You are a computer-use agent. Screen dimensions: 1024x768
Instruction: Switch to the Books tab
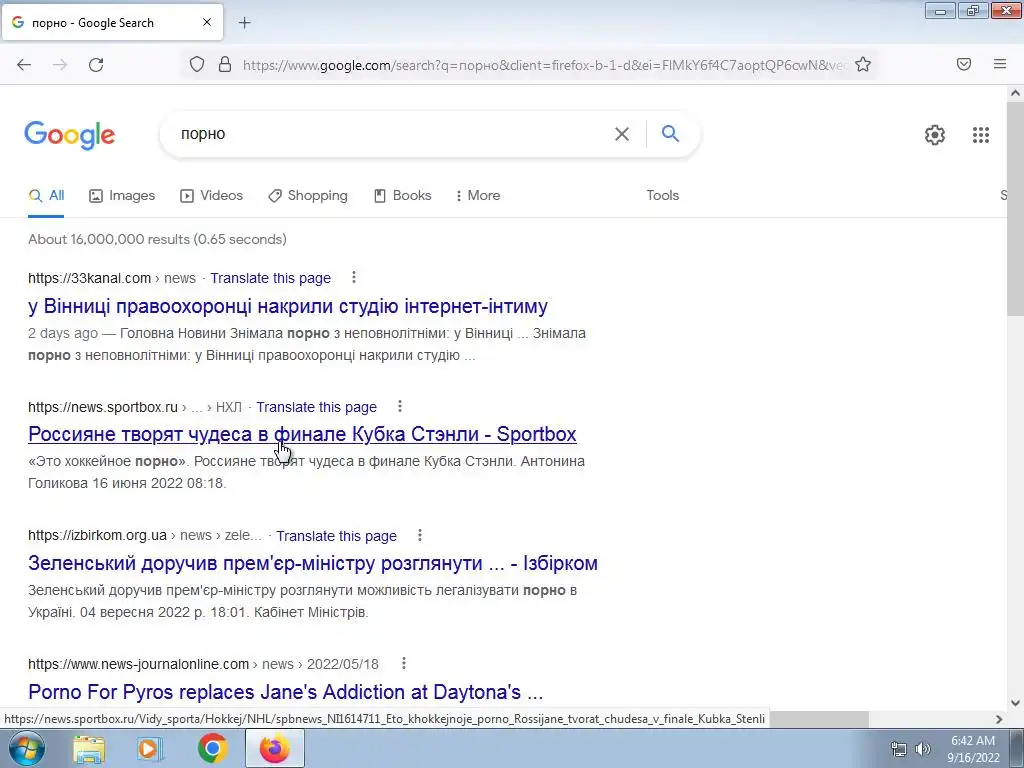[x=402, y=195]
